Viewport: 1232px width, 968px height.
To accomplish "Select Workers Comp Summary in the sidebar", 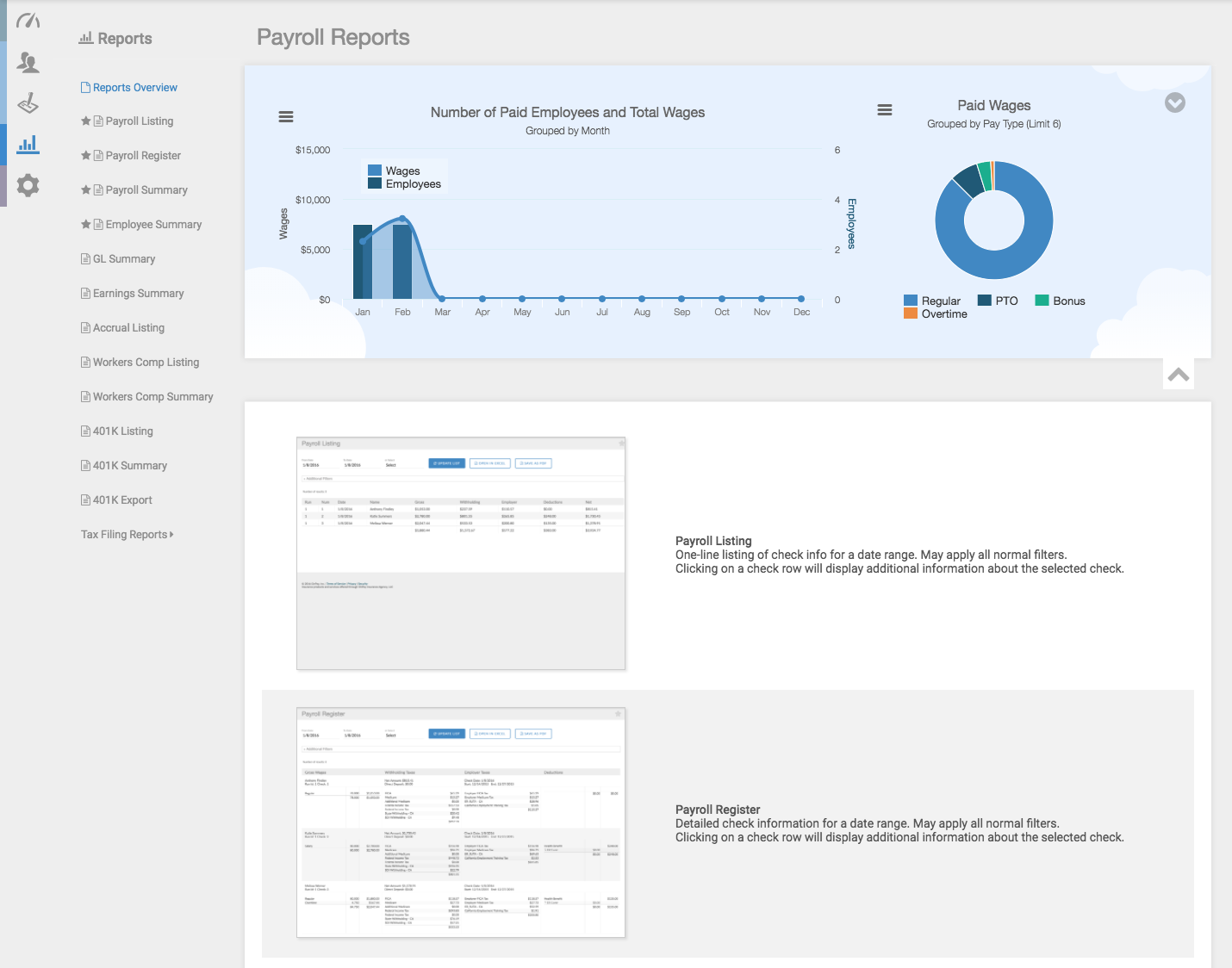I will click(x=153, y=396).
